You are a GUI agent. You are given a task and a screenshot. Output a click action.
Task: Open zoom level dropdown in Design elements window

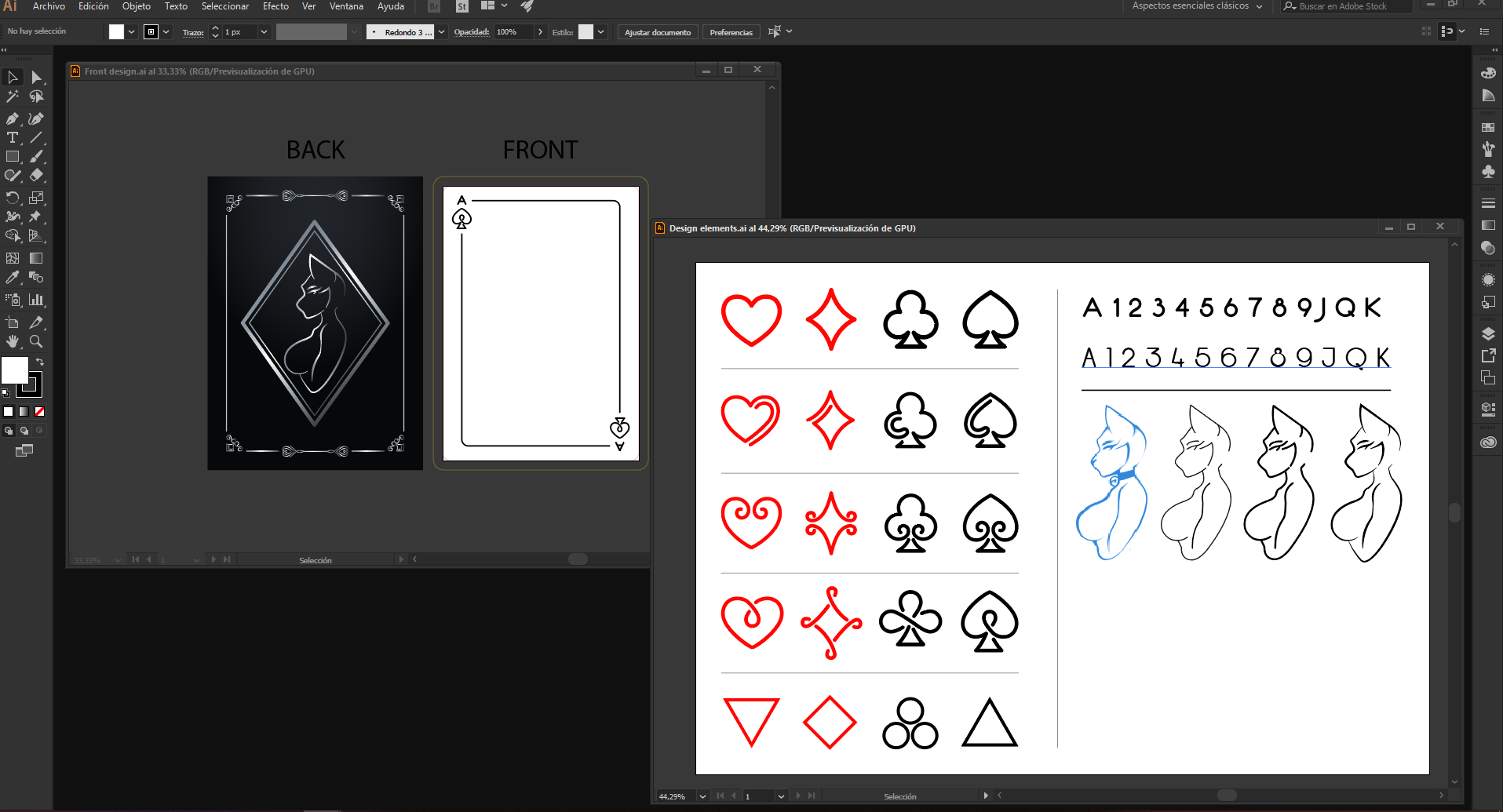[702, 796]
